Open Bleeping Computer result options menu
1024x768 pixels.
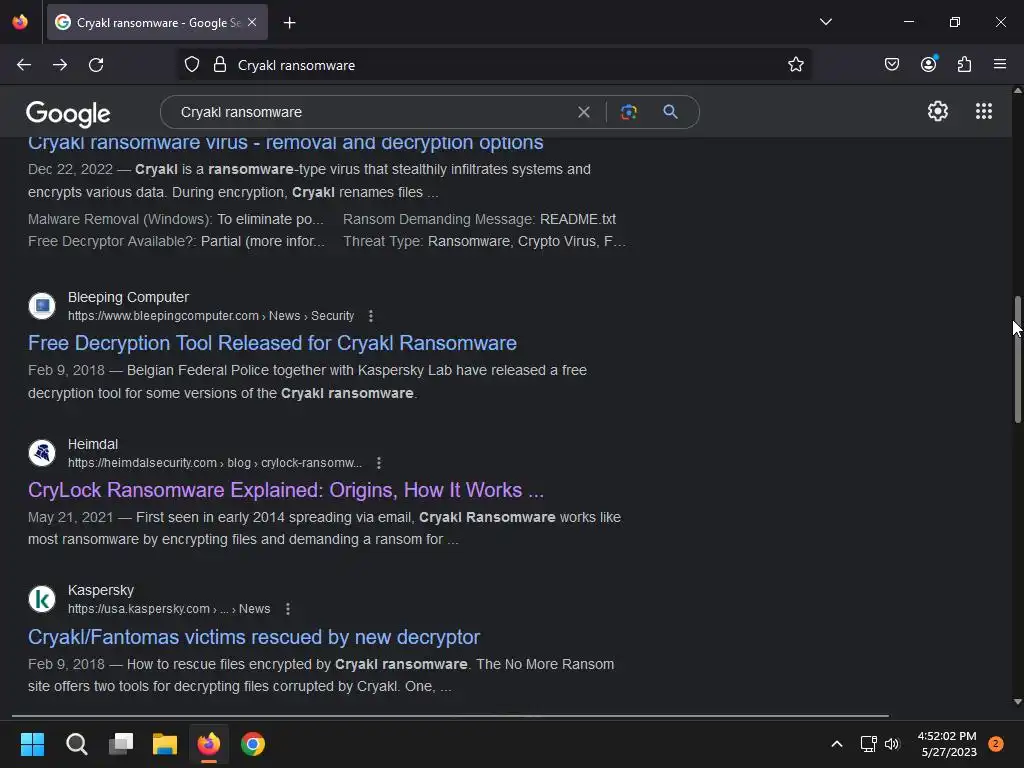[371, 316]
